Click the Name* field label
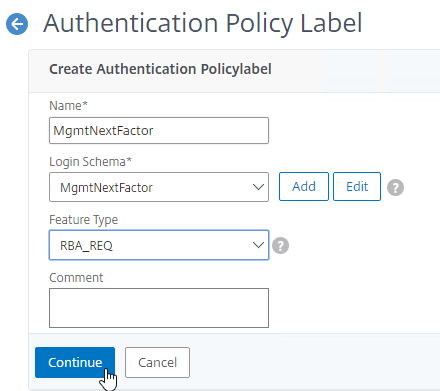Screen dimensions: 440x391 (x=68, y=106)
